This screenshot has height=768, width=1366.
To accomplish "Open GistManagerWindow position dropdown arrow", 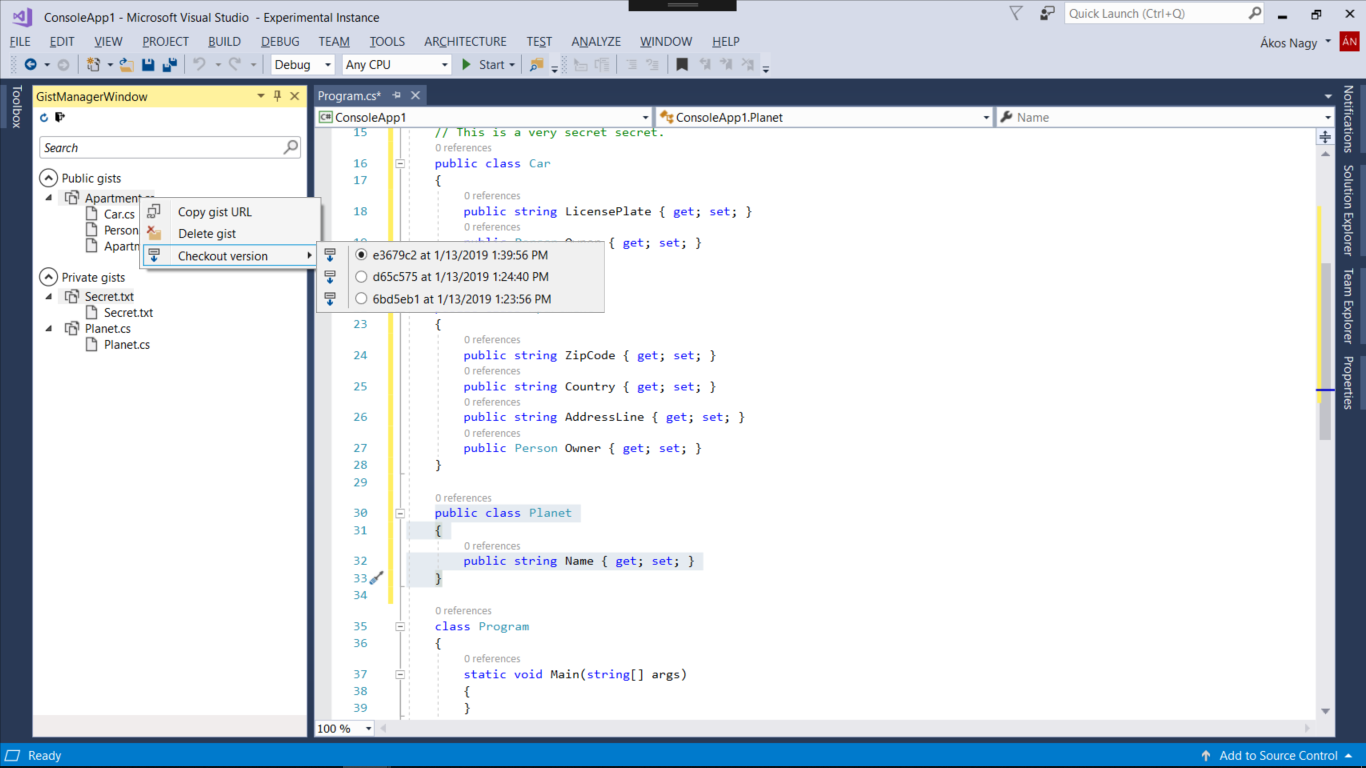I will pyautogui.click(x=261, y=96).
